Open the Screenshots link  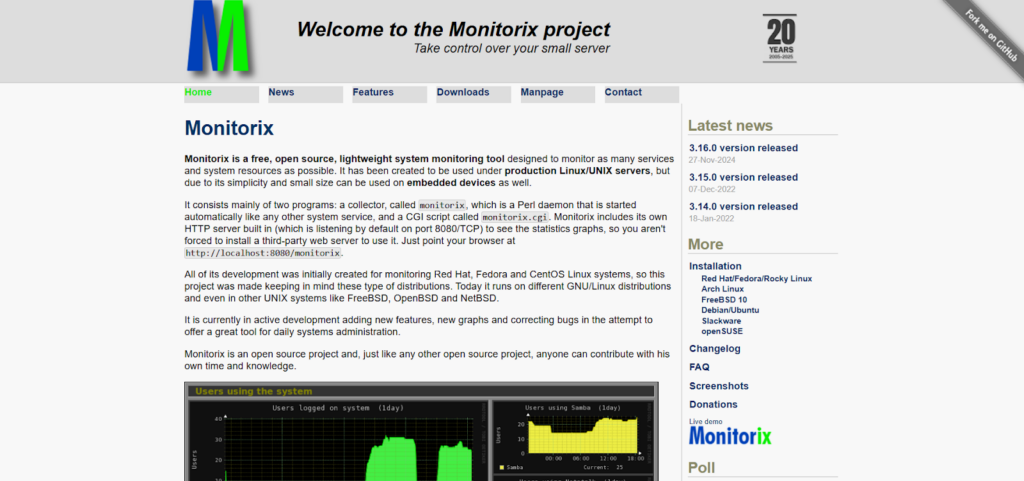(718, 386)
